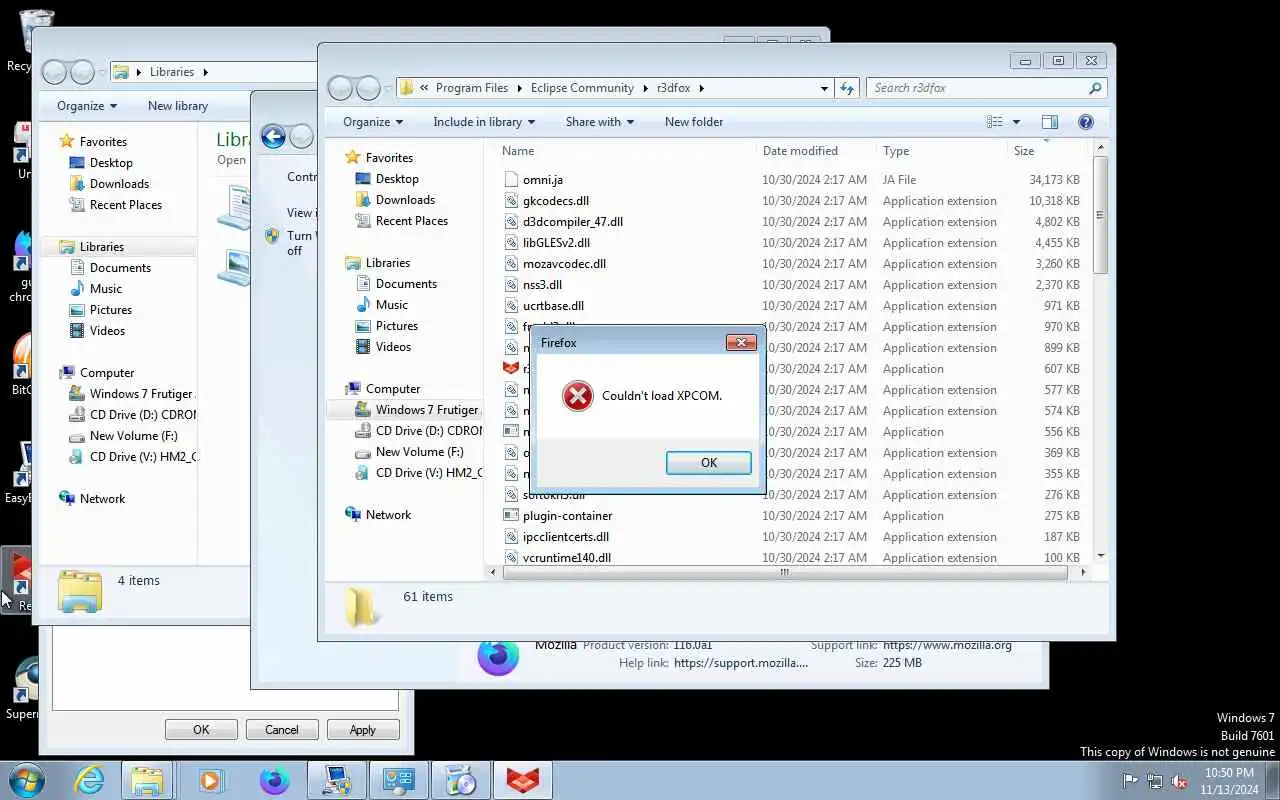Image resolution: width=1280 pixels, height=800 pixels.
Task: Click the Apply button in background dialog
Action: click(x=363, y=730)
